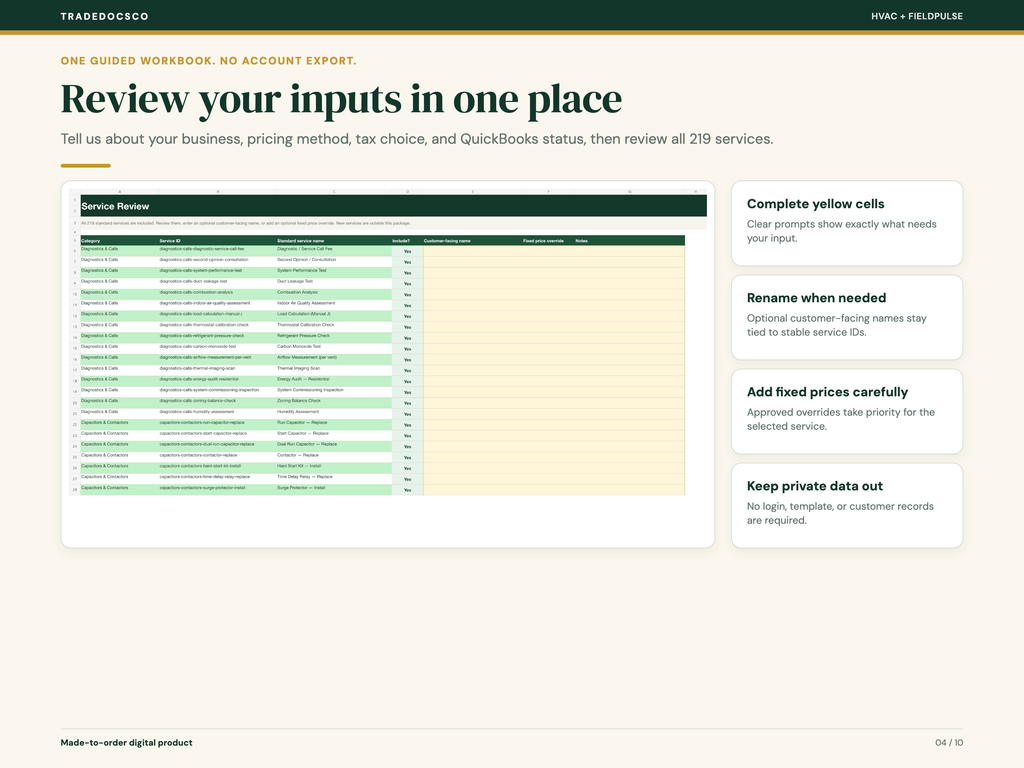The image size is (1024, 768).
Task: Click the HVAC + FIELDPULSE header label
Action: pos(916,16)
